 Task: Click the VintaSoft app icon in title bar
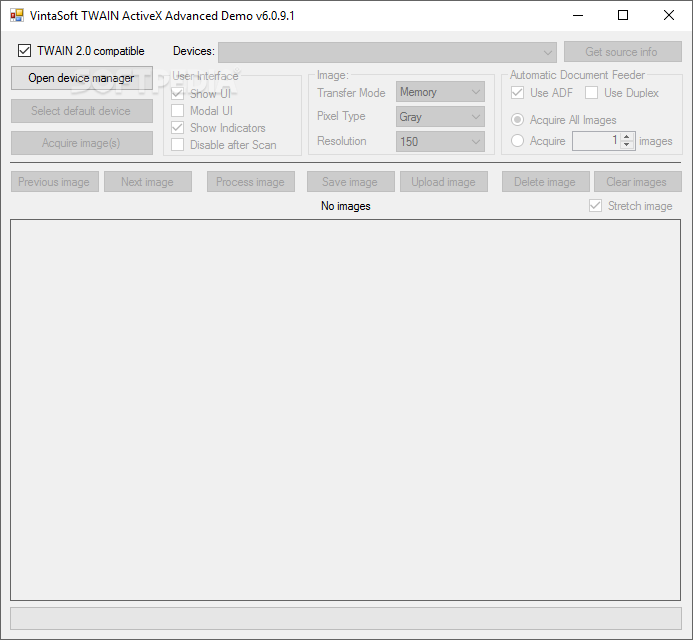(17, 15)
